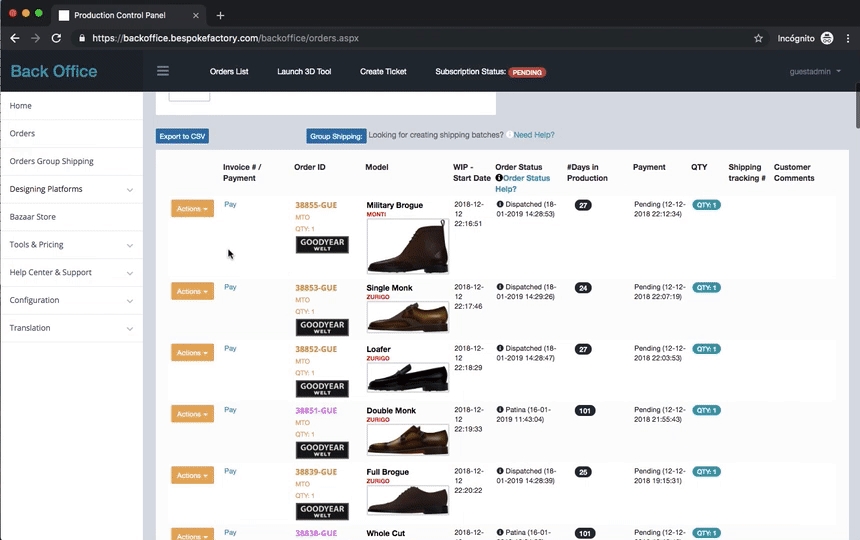Viewport: 860px width, 540px height.
Task: Reload the page using browser refresh icon
Action: tap(57, 38)
